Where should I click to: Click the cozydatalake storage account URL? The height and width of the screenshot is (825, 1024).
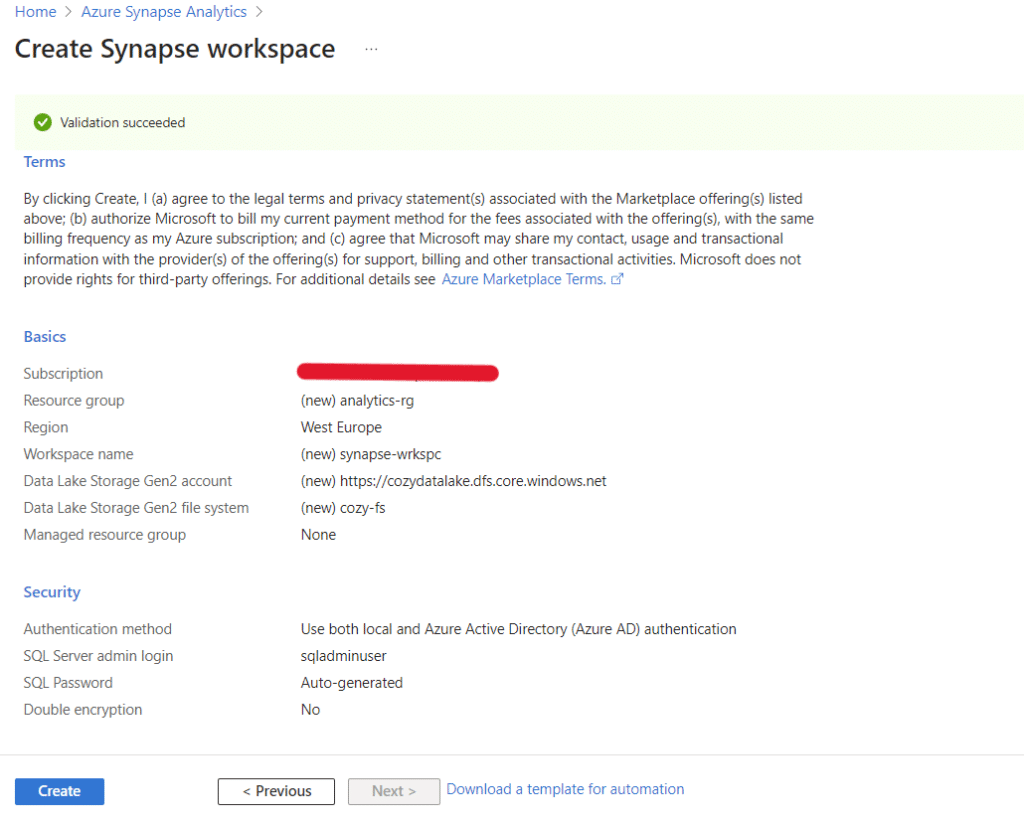point(453,481)
